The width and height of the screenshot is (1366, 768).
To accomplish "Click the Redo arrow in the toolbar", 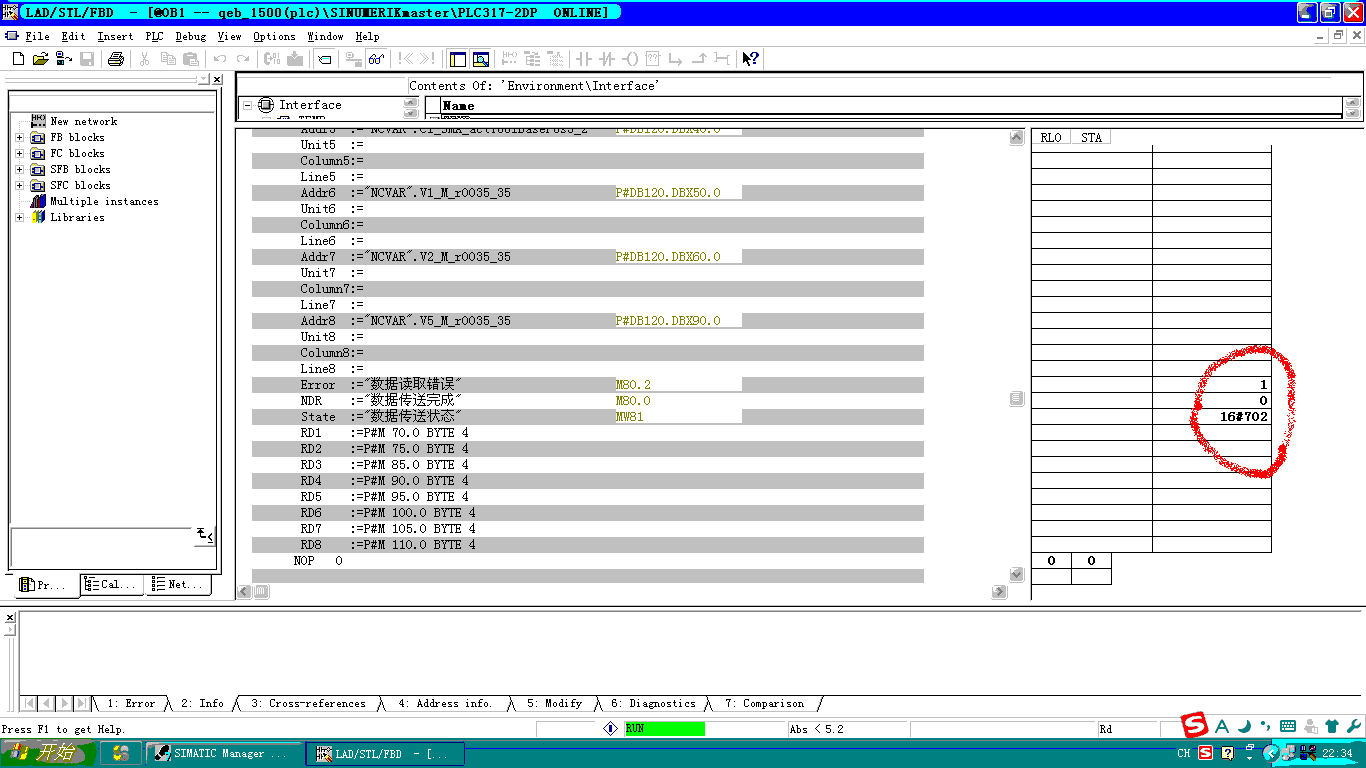I will 243,59.
